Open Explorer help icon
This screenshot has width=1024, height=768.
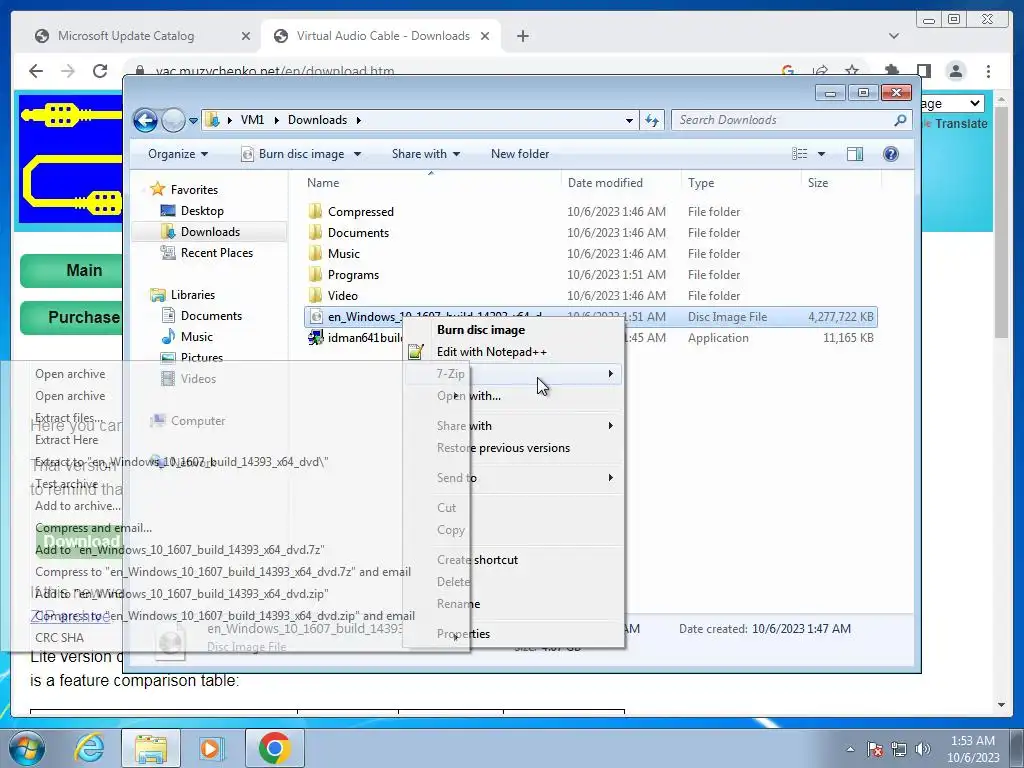[891, 154]
